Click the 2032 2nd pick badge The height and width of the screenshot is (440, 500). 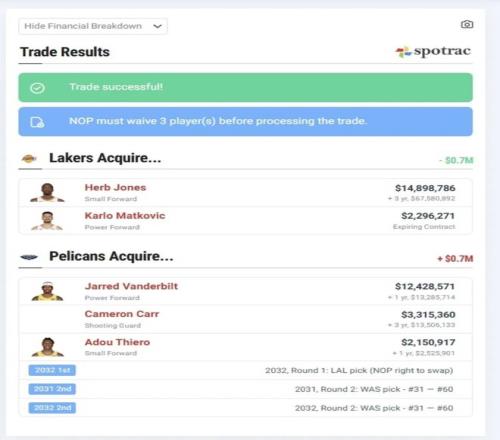(x=52, y=408)
